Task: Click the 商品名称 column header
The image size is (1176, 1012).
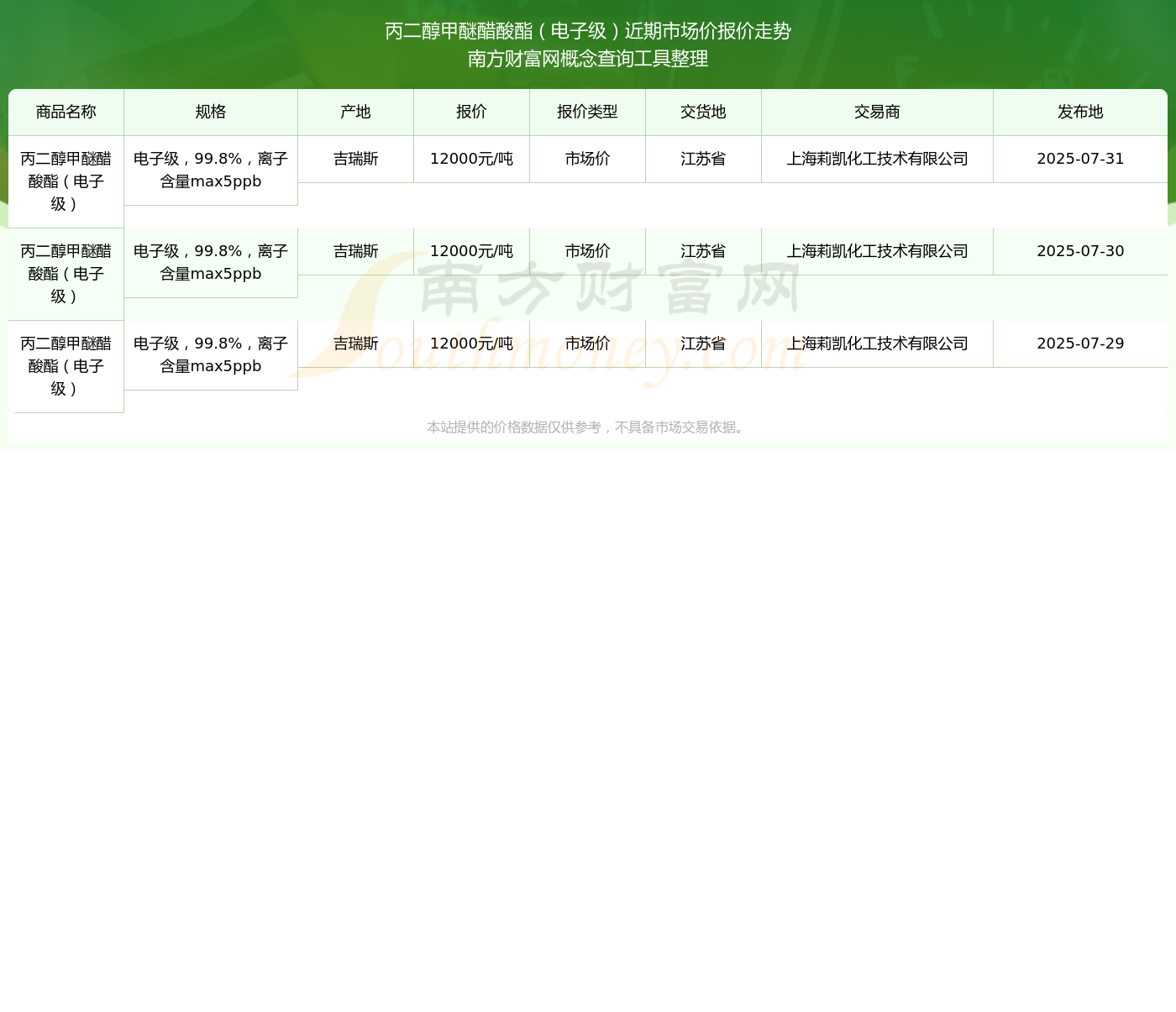Action: tap(66, 112)
